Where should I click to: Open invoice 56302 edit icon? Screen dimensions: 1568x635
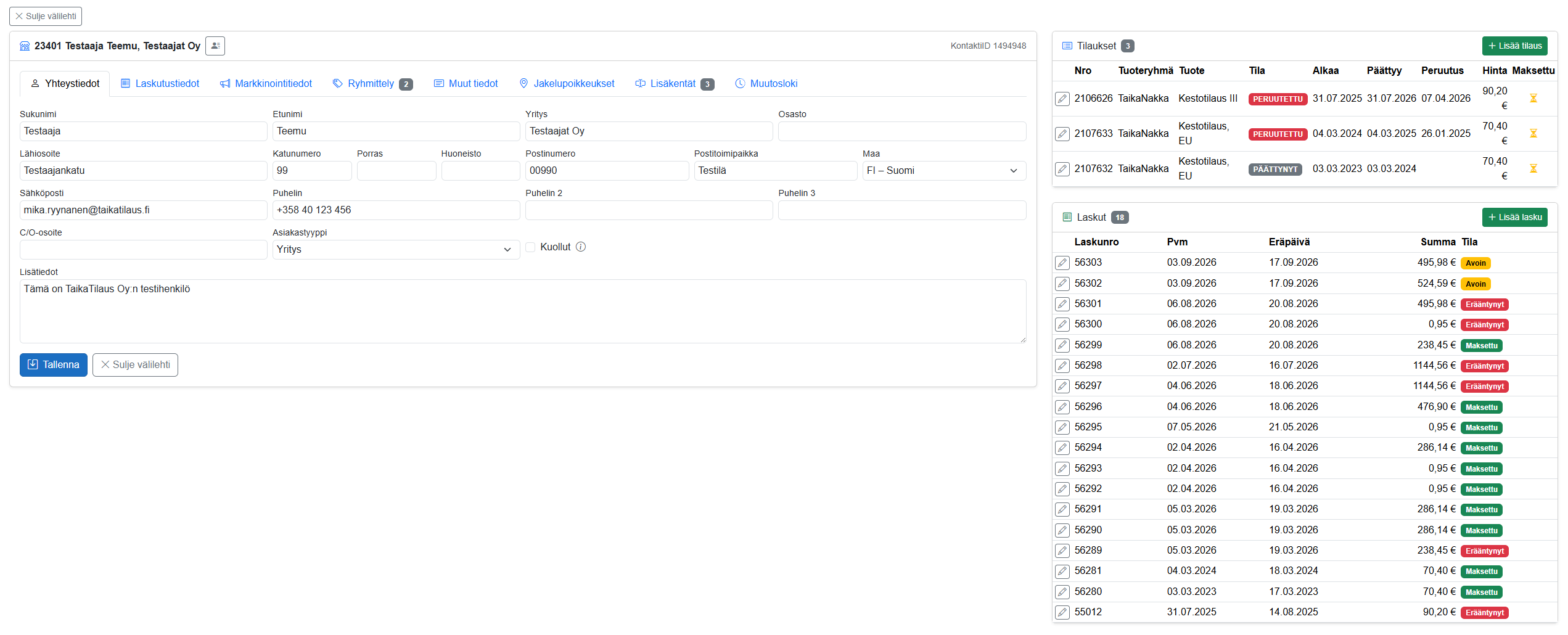point(1062,284)
